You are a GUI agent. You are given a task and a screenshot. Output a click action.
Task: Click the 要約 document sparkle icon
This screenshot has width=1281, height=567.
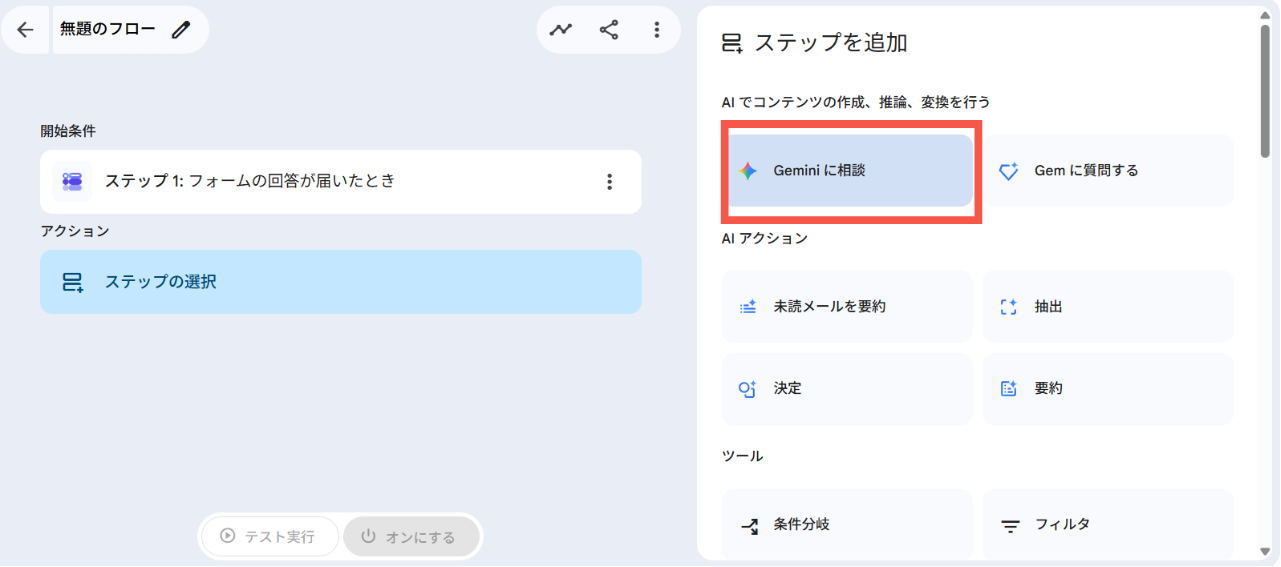point(1008,389)
